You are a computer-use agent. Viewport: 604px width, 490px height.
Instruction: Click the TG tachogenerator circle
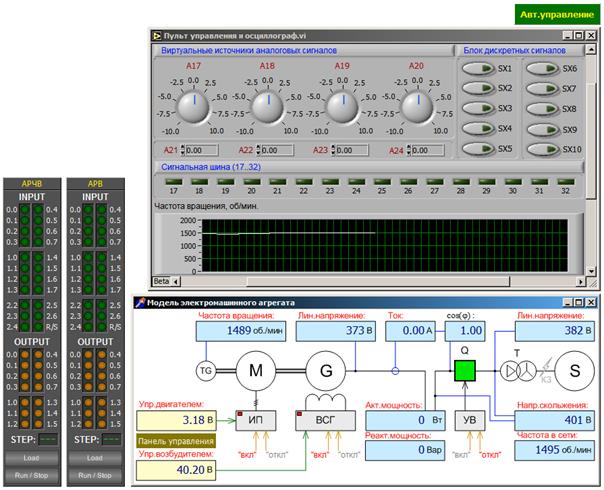pyautogui.click(x=207, y=370)
